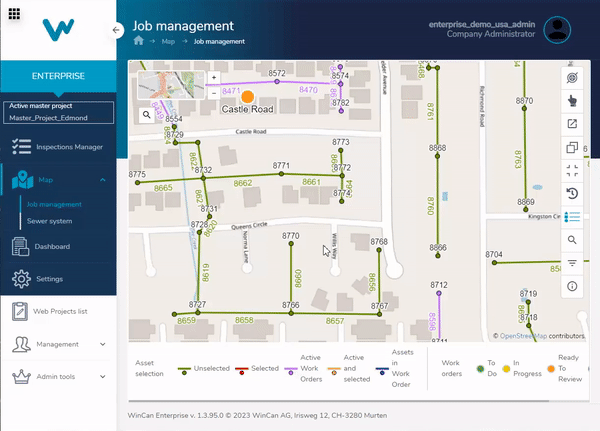600x431 pixels.
Task: Open the map filter icon
Action: pyautogui.click(x=572, y=263)
